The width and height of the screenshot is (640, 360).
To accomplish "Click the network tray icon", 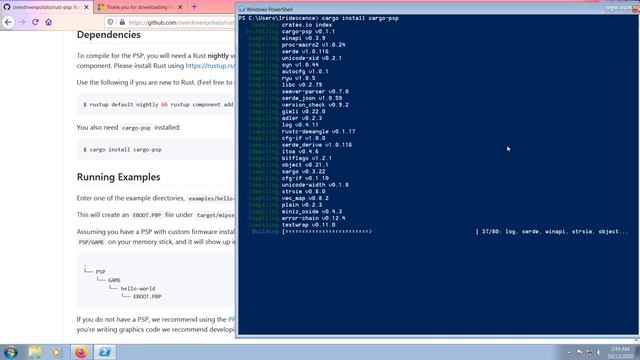I will coord(589,352).
